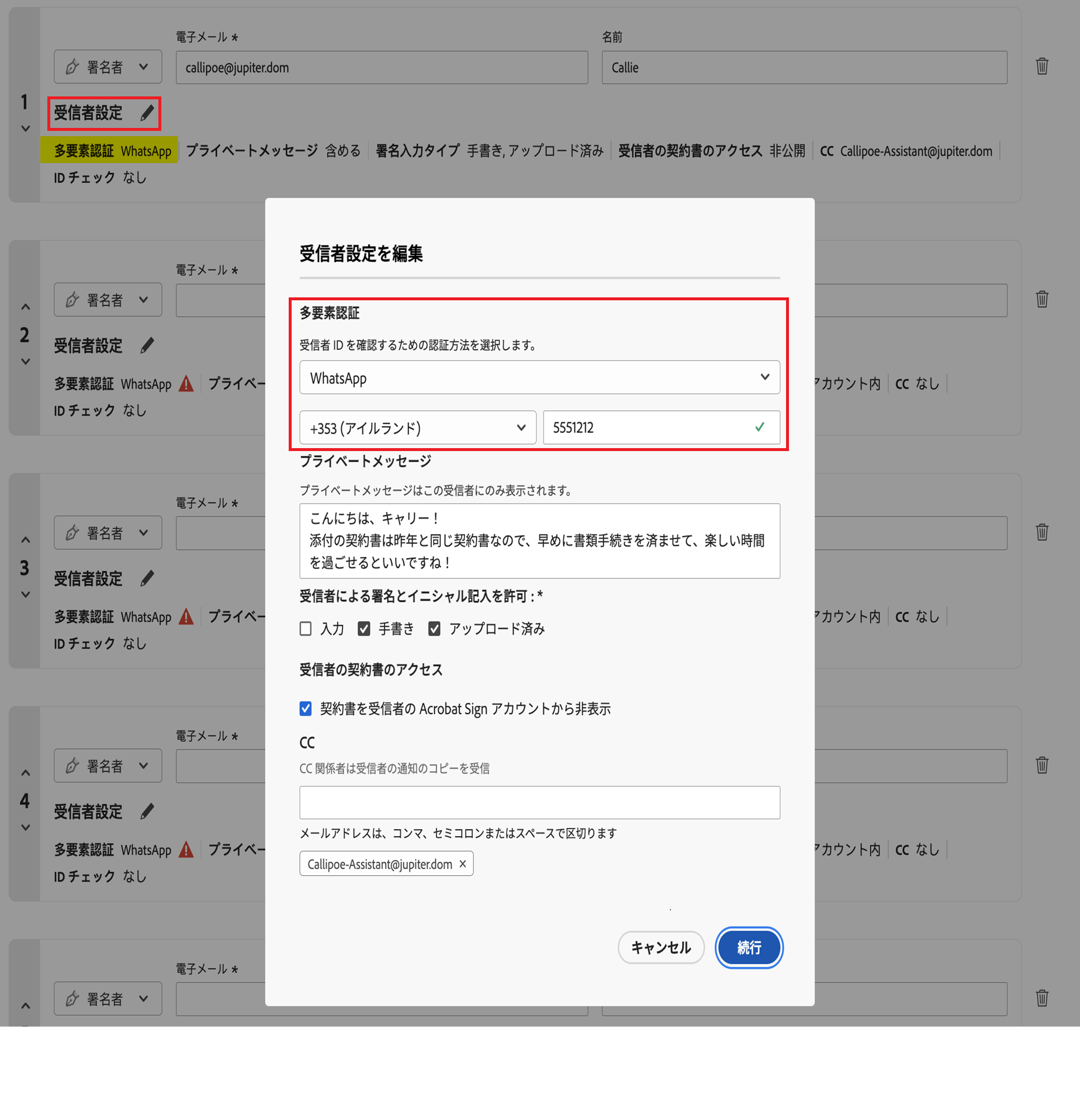Open the +353 country code dropdown
The height and width of the screenshot is (1120, 1080).
(x=418, y=428)
